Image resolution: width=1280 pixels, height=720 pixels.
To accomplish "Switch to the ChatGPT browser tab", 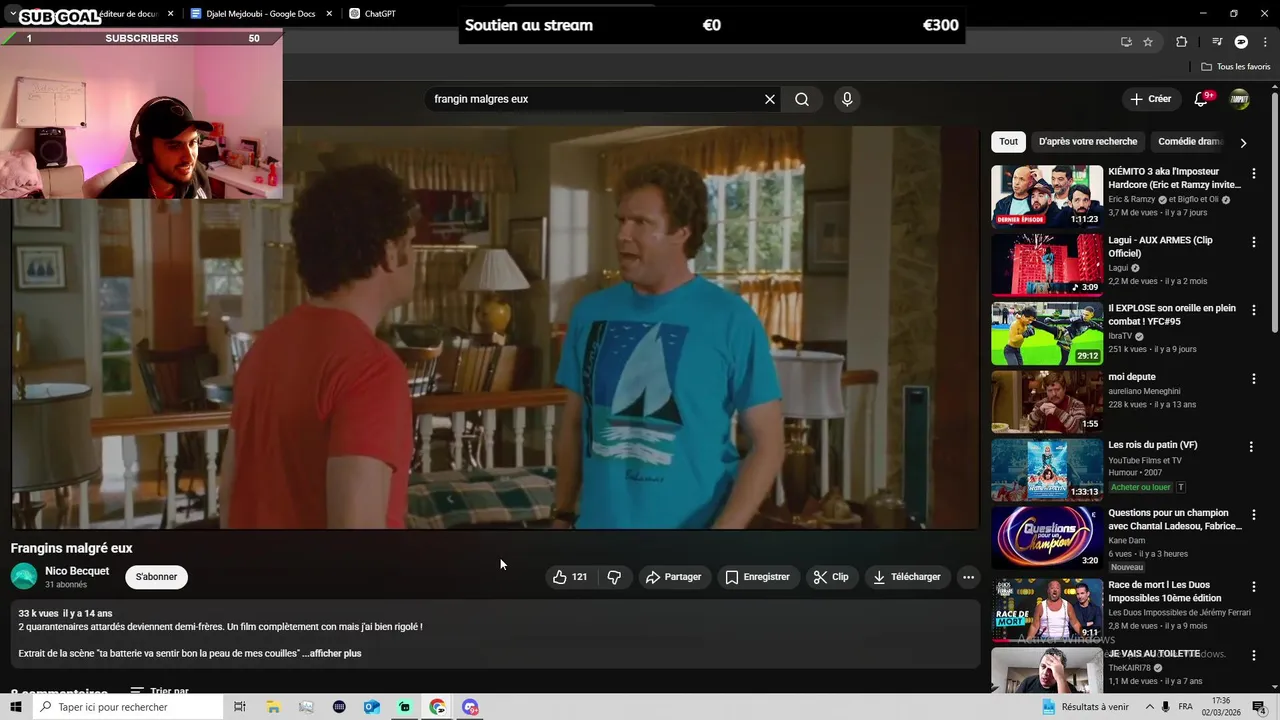I will tap(380, 14).
